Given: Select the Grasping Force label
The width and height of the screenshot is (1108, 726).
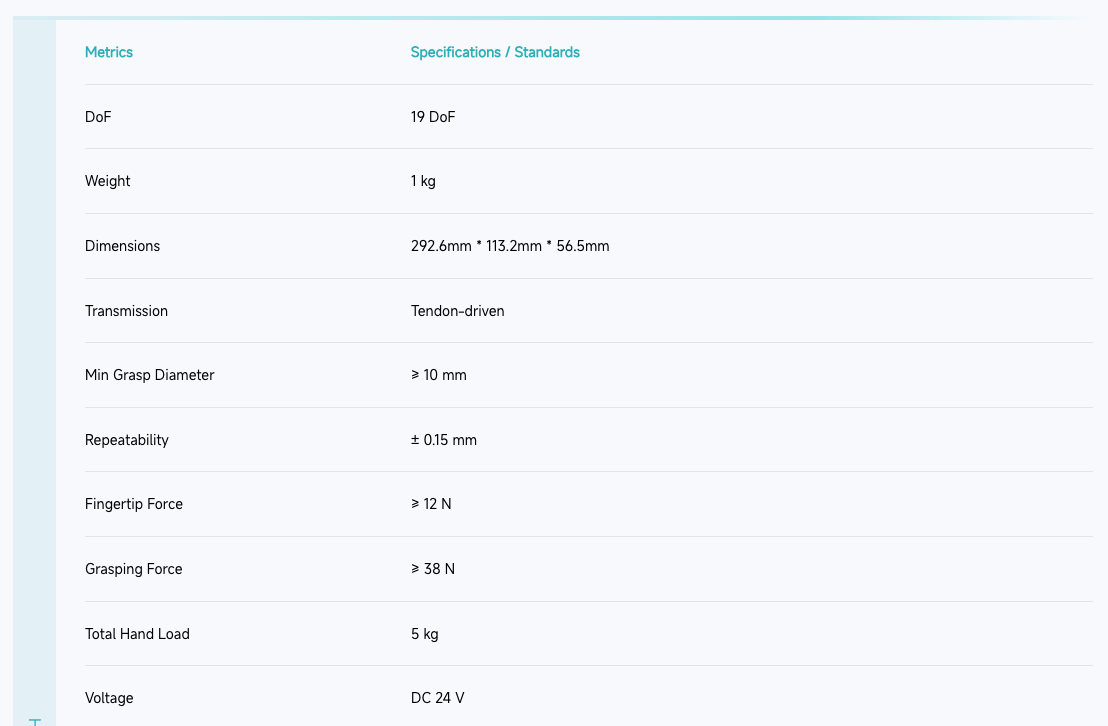Looking at the screenshot, I should point(134,569).
